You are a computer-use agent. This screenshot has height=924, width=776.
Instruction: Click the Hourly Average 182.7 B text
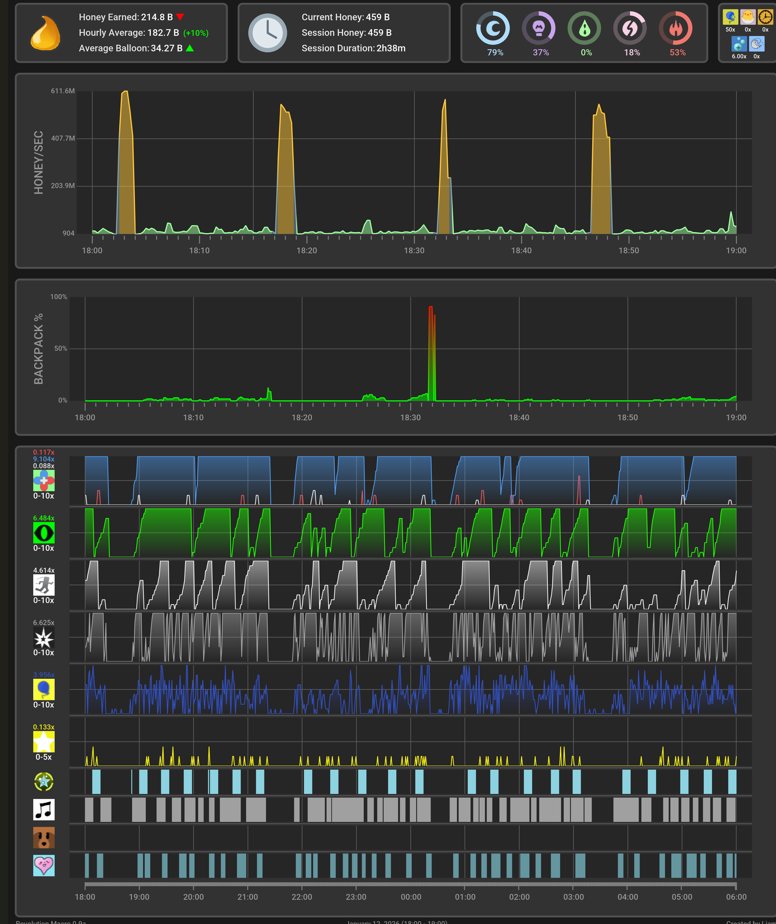[x=129, y=33]
